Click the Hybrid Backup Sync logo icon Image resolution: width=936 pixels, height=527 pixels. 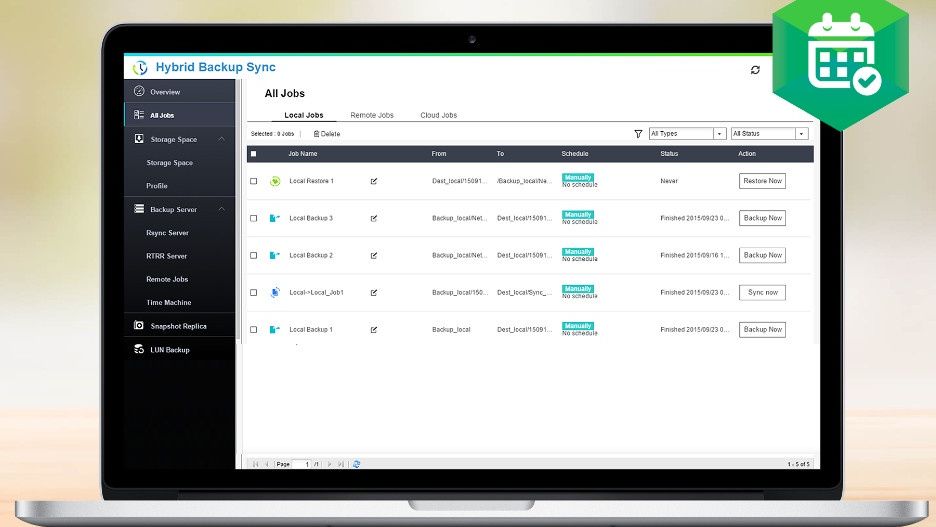coord(140,67)
